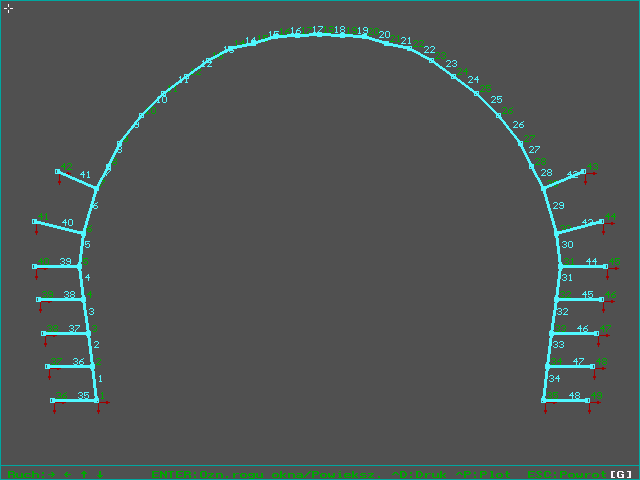Select end node 43 of the upper-right anchor
Viewport: 640px width, 480px height.
coord(584,172)
